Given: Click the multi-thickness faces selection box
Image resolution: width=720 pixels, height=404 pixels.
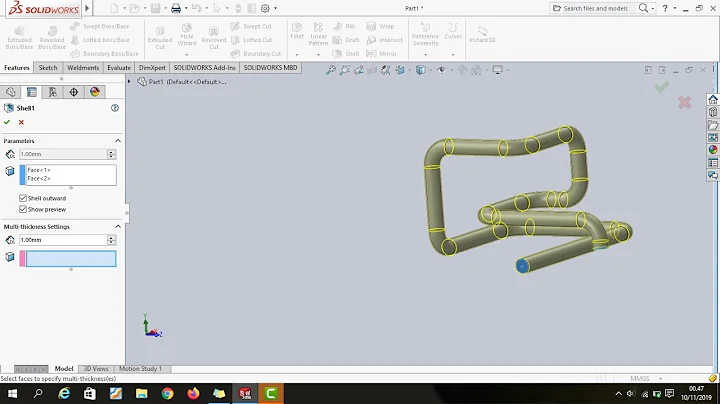Looking at the screenshot, I should 71,258.
